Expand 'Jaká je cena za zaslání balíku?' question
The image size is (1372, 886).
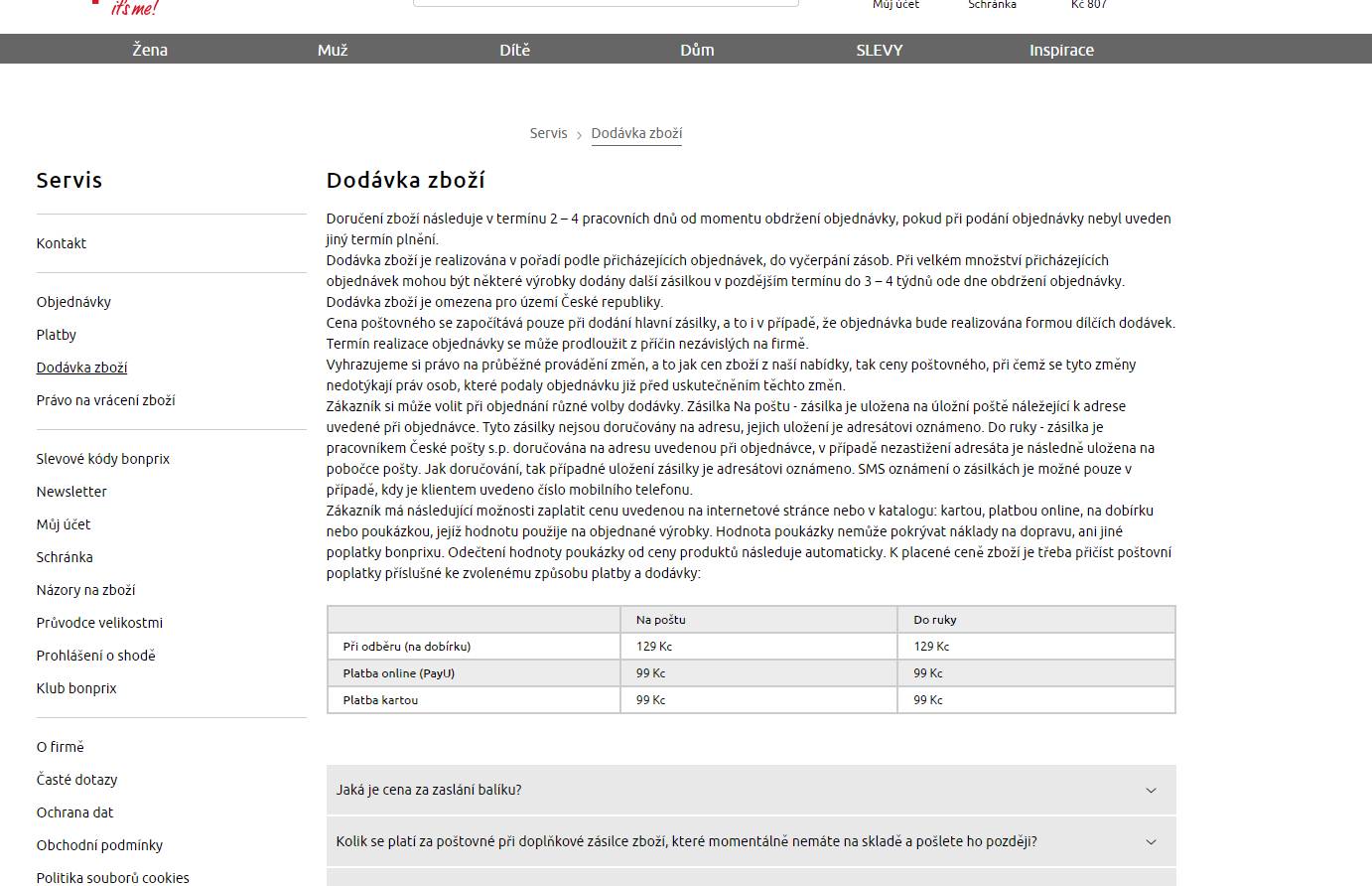pos(752,790)
